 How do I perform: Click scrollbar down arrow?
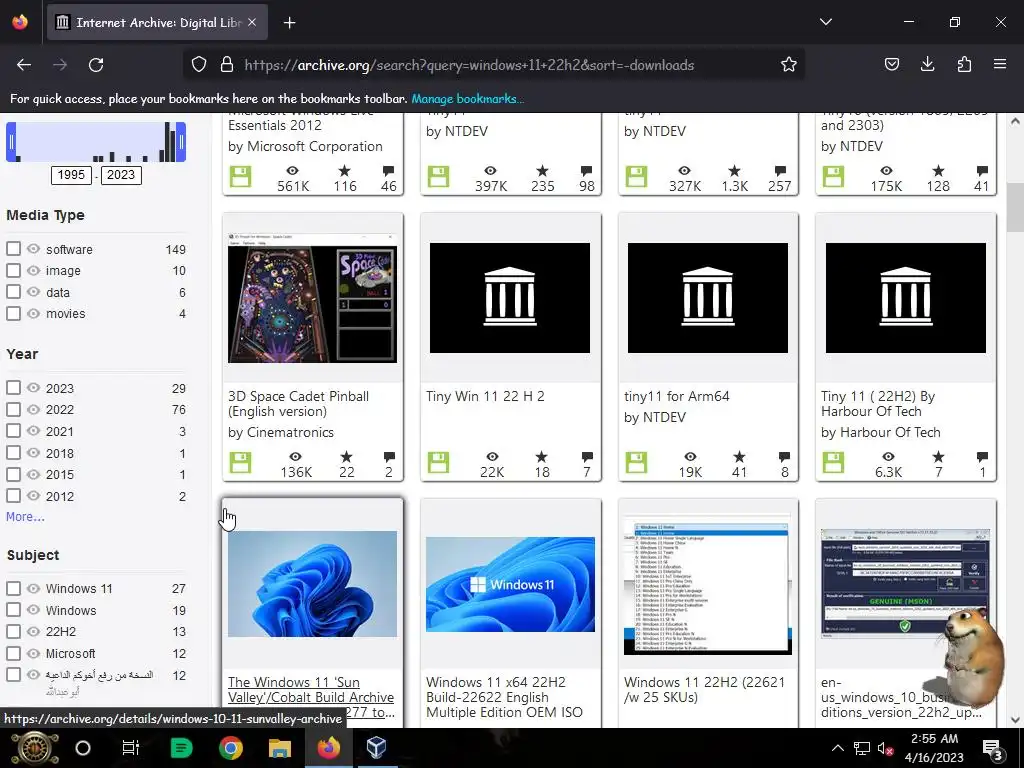click(1015, 720)
